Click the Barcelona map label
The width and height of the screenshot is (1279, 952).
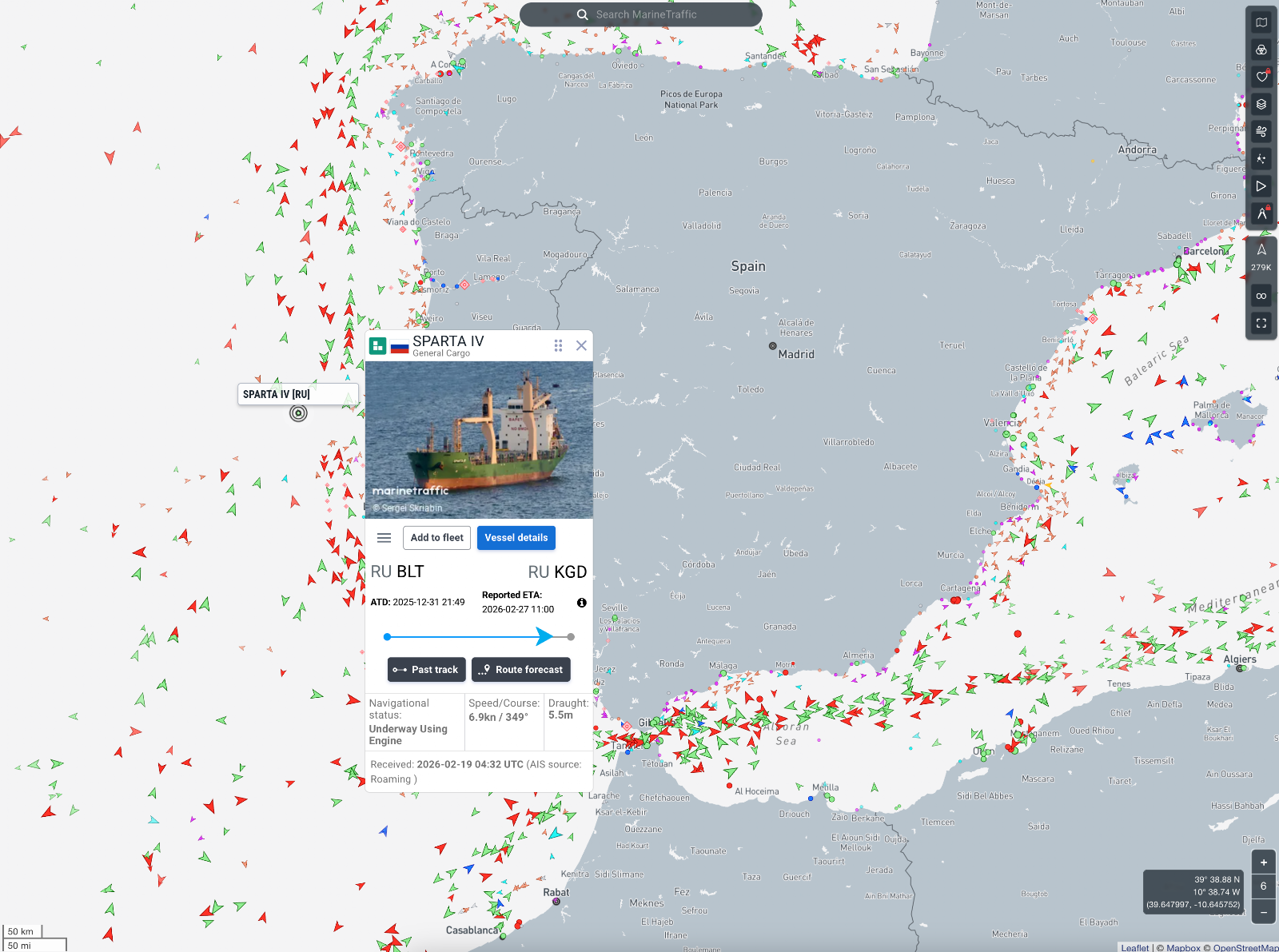1206,251
